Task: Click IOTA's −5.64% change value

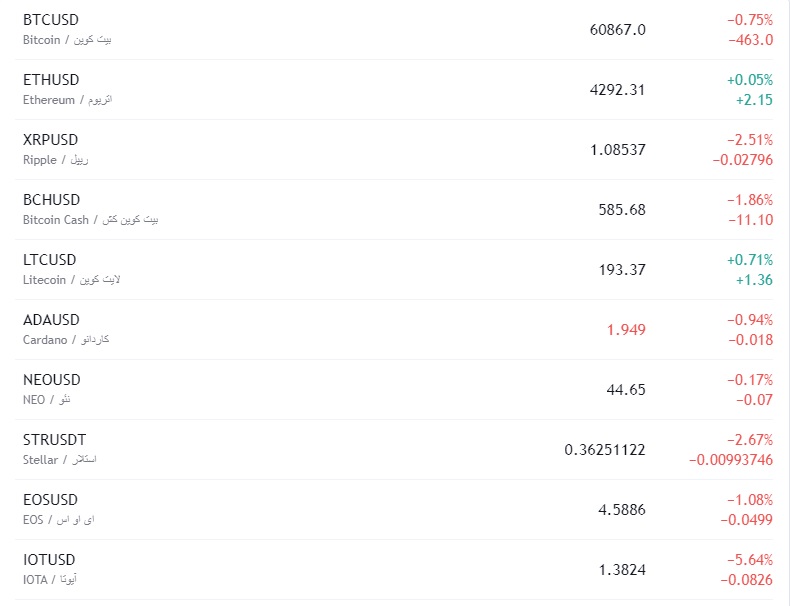Action: coord(750,560)
